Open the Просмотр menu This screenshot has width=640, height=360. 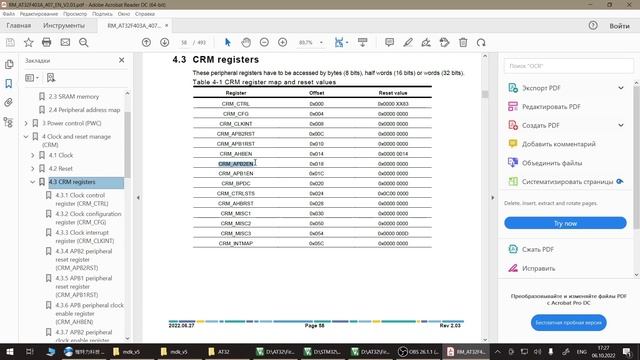click(x=75, y=14)
